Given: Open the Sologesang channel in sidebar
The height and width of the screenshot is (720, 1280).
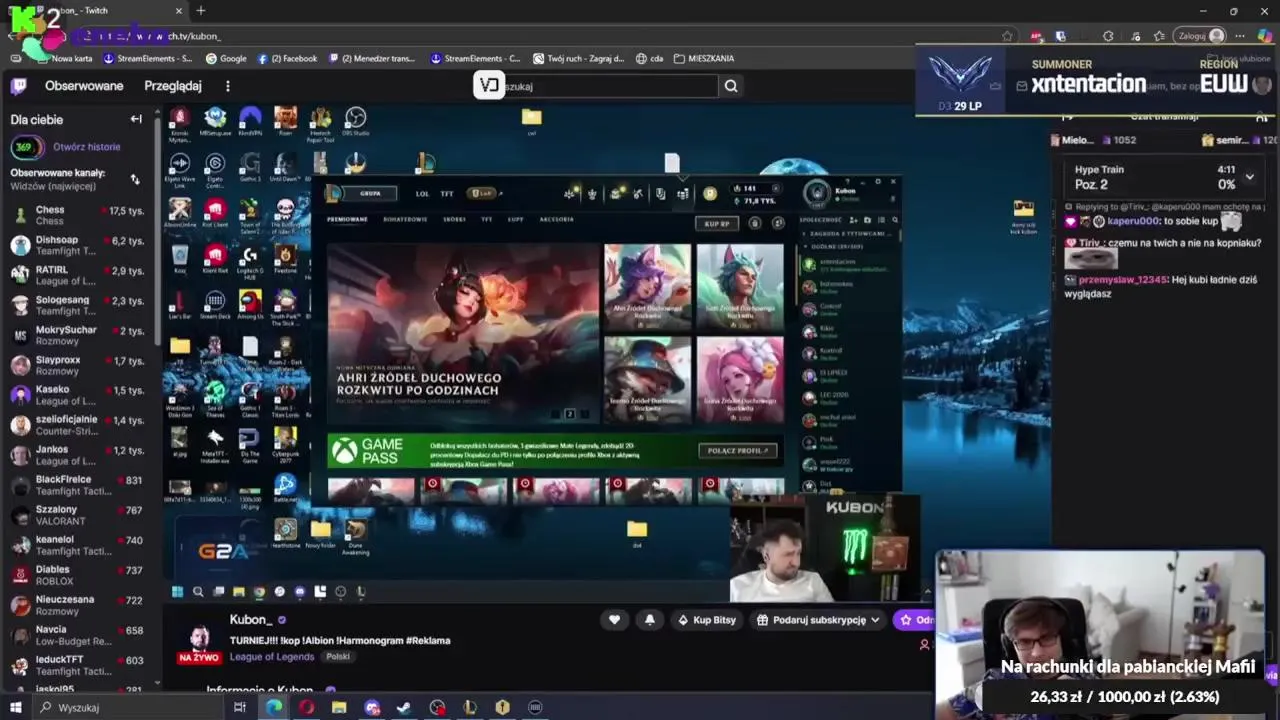Looking at the screenshot, I should 80,305.
